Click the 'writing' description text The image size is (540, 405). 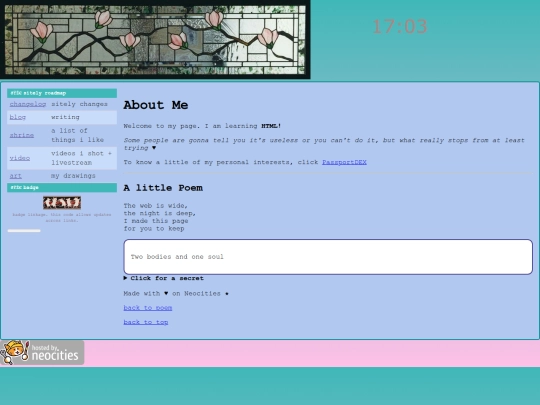click(x=65, y=117)
